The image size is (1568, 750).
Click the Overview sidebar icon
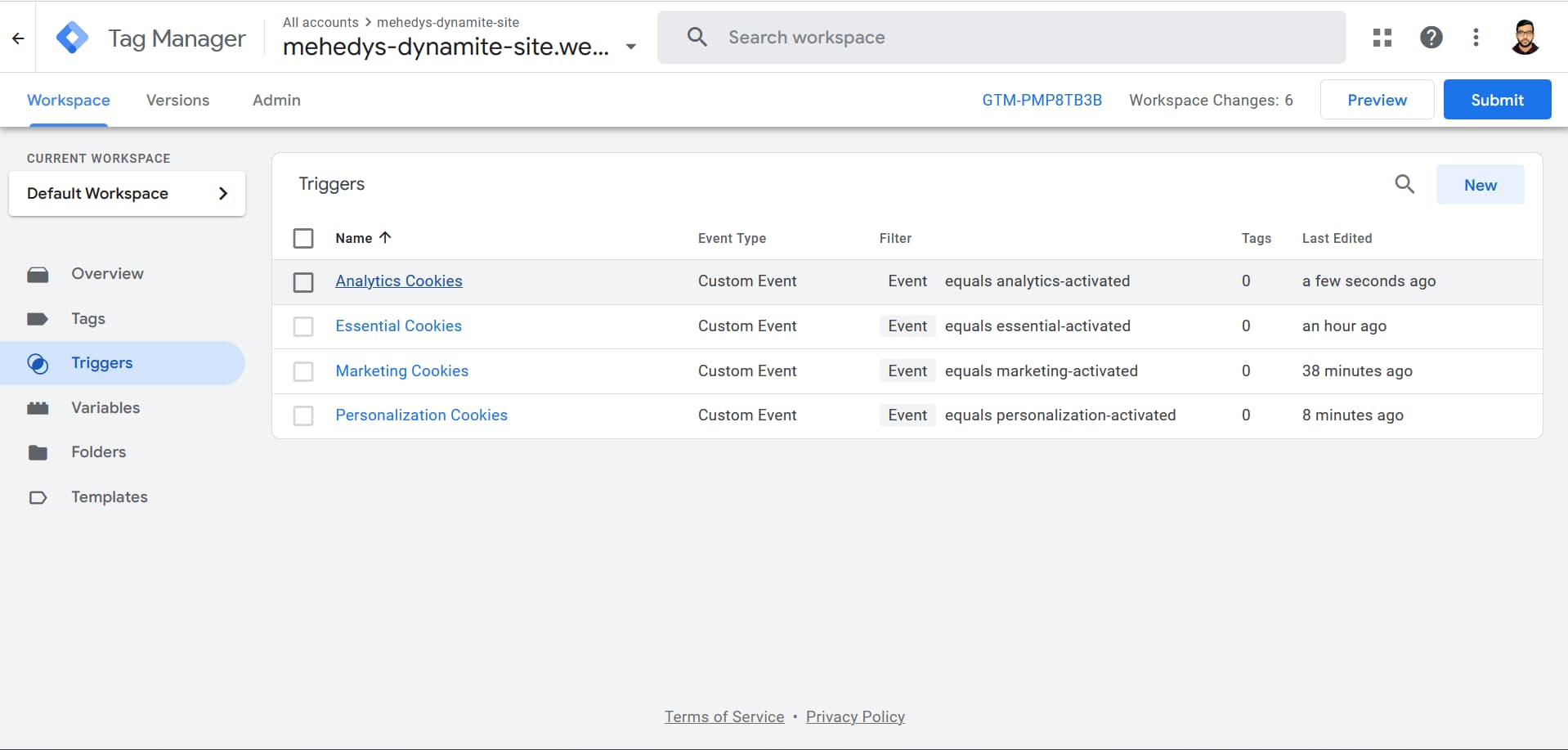pyautogui.click(x=38, y=274)
